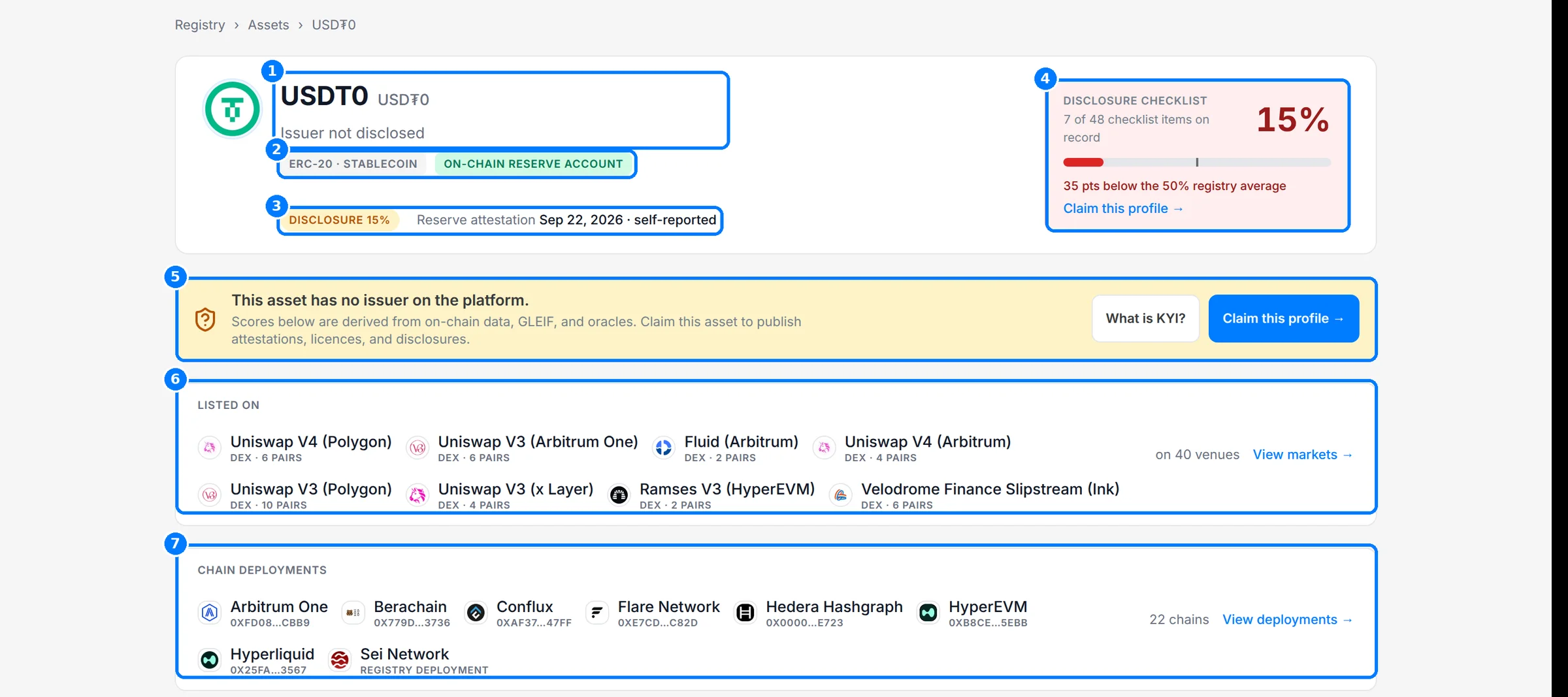Select the Uniswap V3 (Polygon) venue icon

click(x=209, y=495)
